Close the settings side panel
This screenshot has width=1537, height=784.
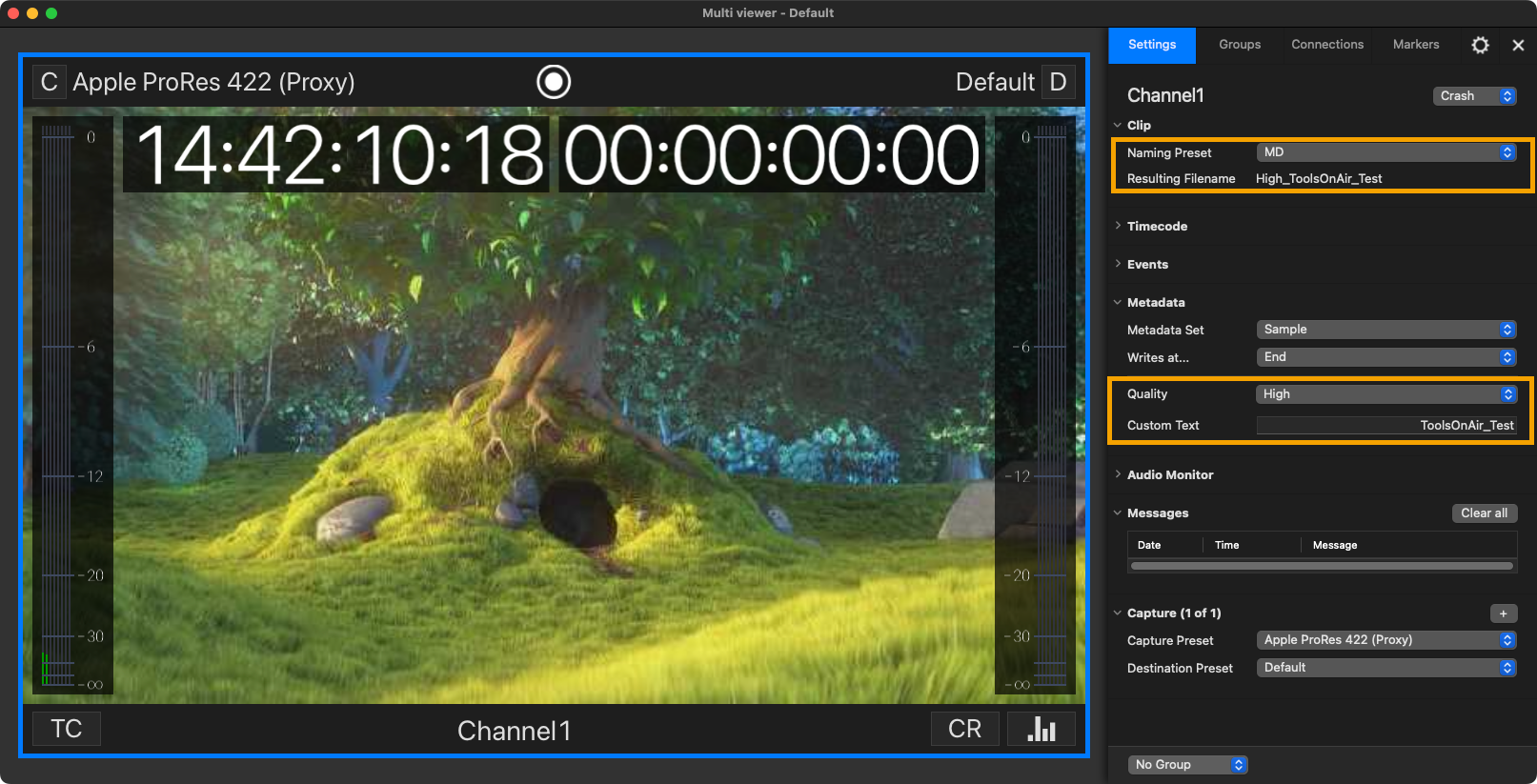1518,45
